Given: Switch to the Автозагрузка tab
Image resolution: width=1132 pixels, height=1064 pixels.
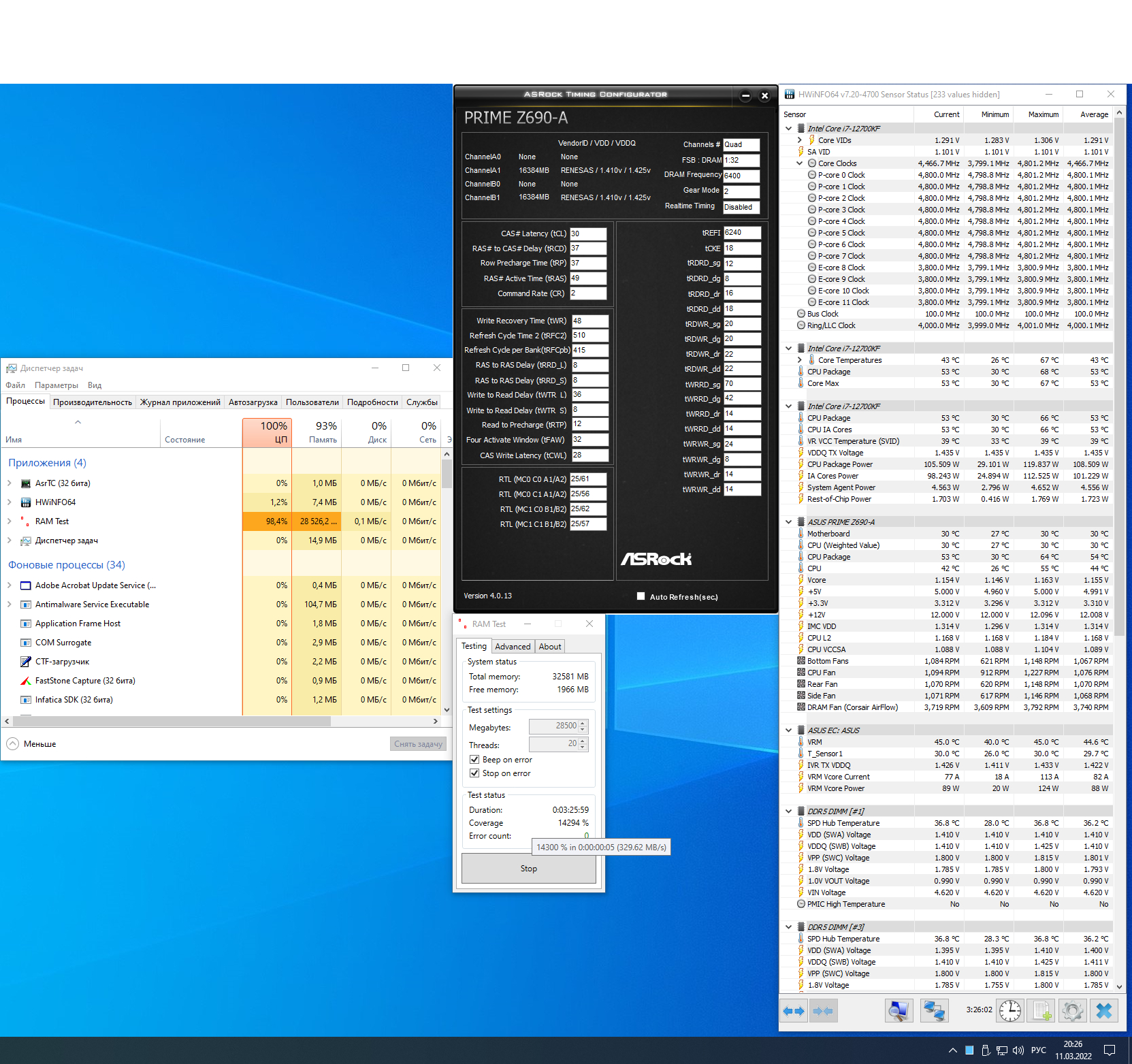Looking at the screenshot, I should tap(253, 402).
